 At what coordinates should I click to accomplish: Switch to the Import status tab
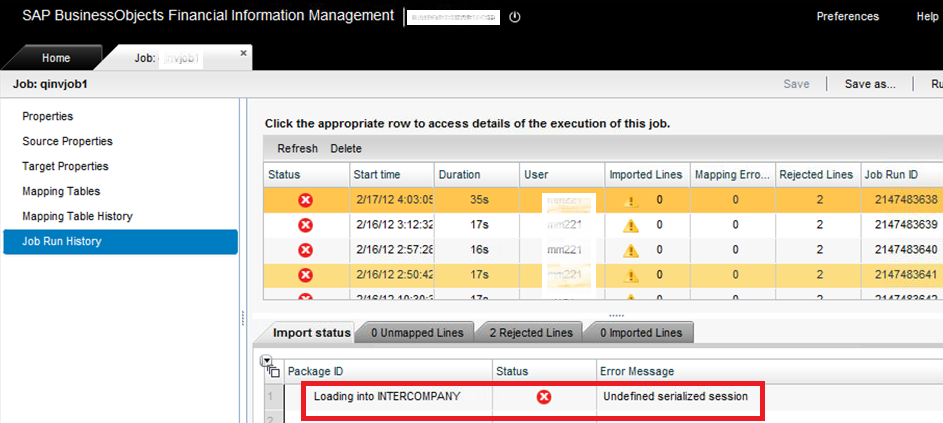(x=312, y=333)
